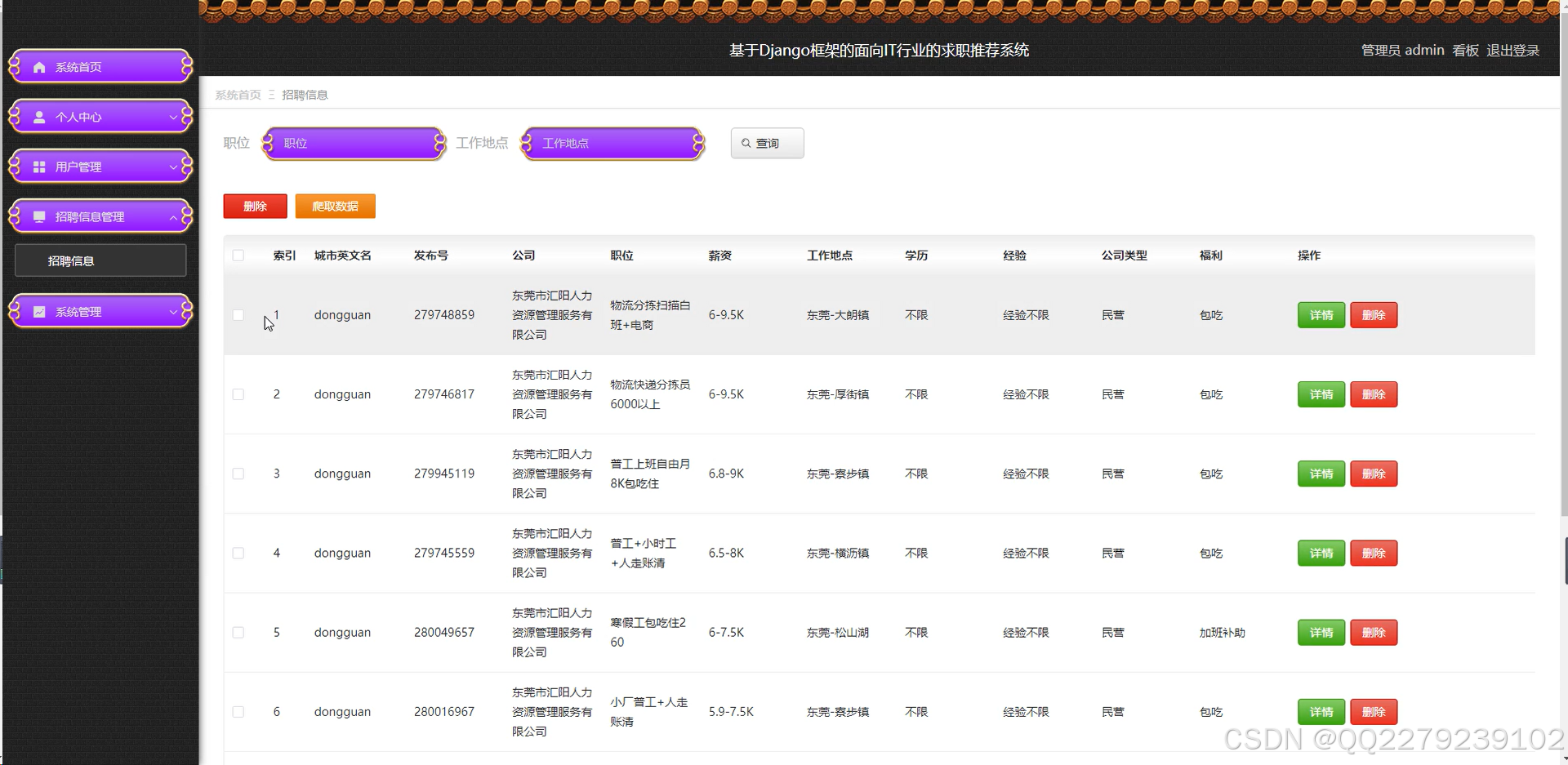1568x765 pixels.
Task: Click job title 物流分拣扫描白班+电商
Action: [x=650, y=315]
